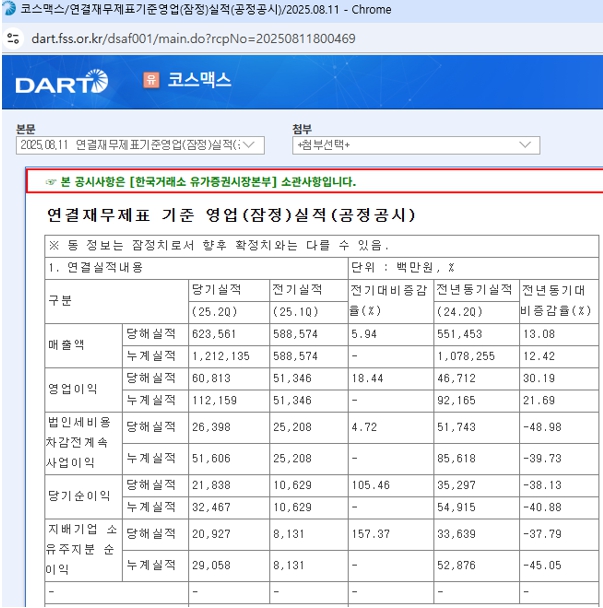Click the 연결재무제표 기준 영업(잠정)실적 heading
This screenshot has height=608, width=603.
click(231, 215)
